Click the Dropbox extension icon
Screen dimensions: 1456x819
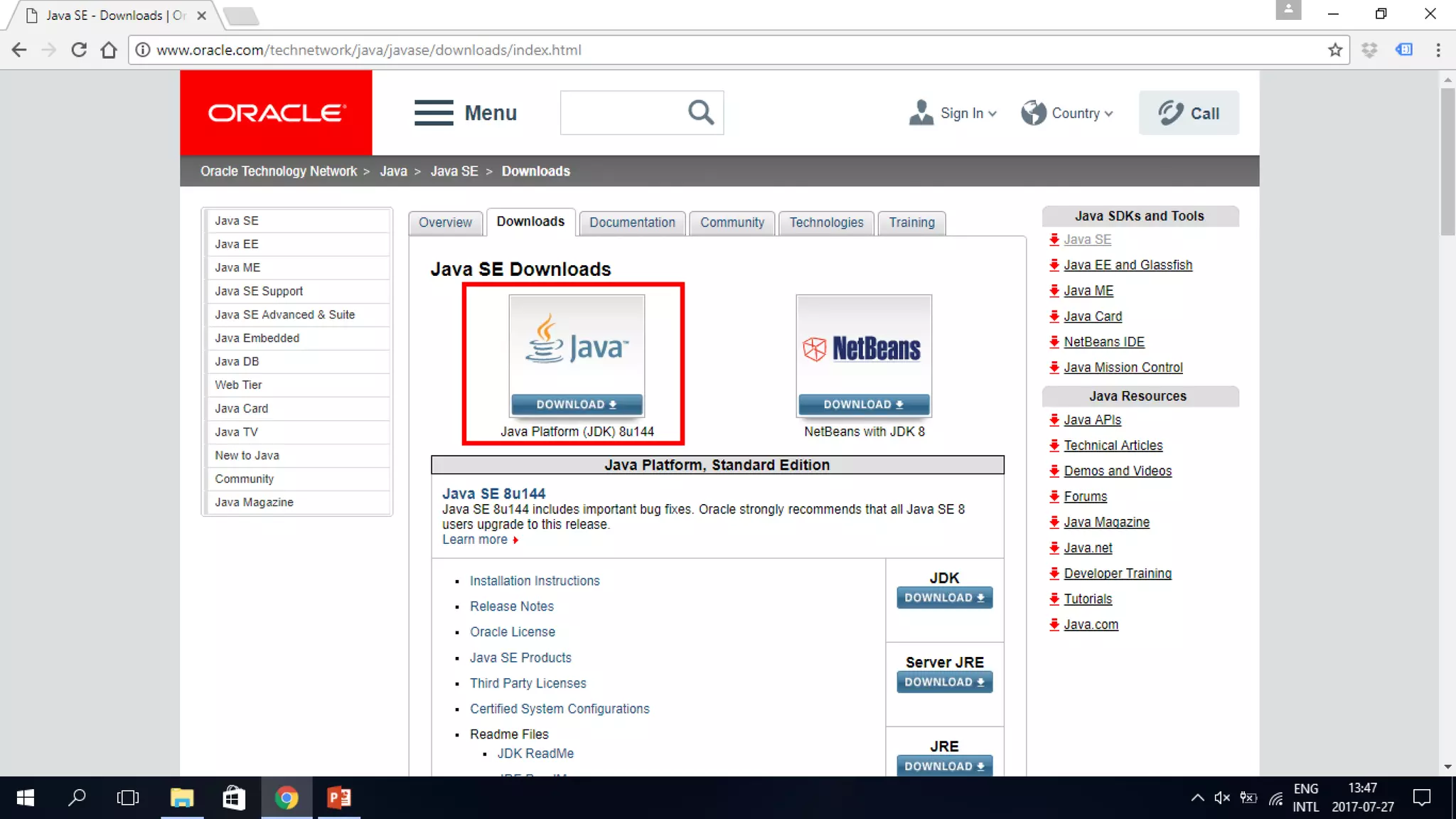click(1369, 50)
